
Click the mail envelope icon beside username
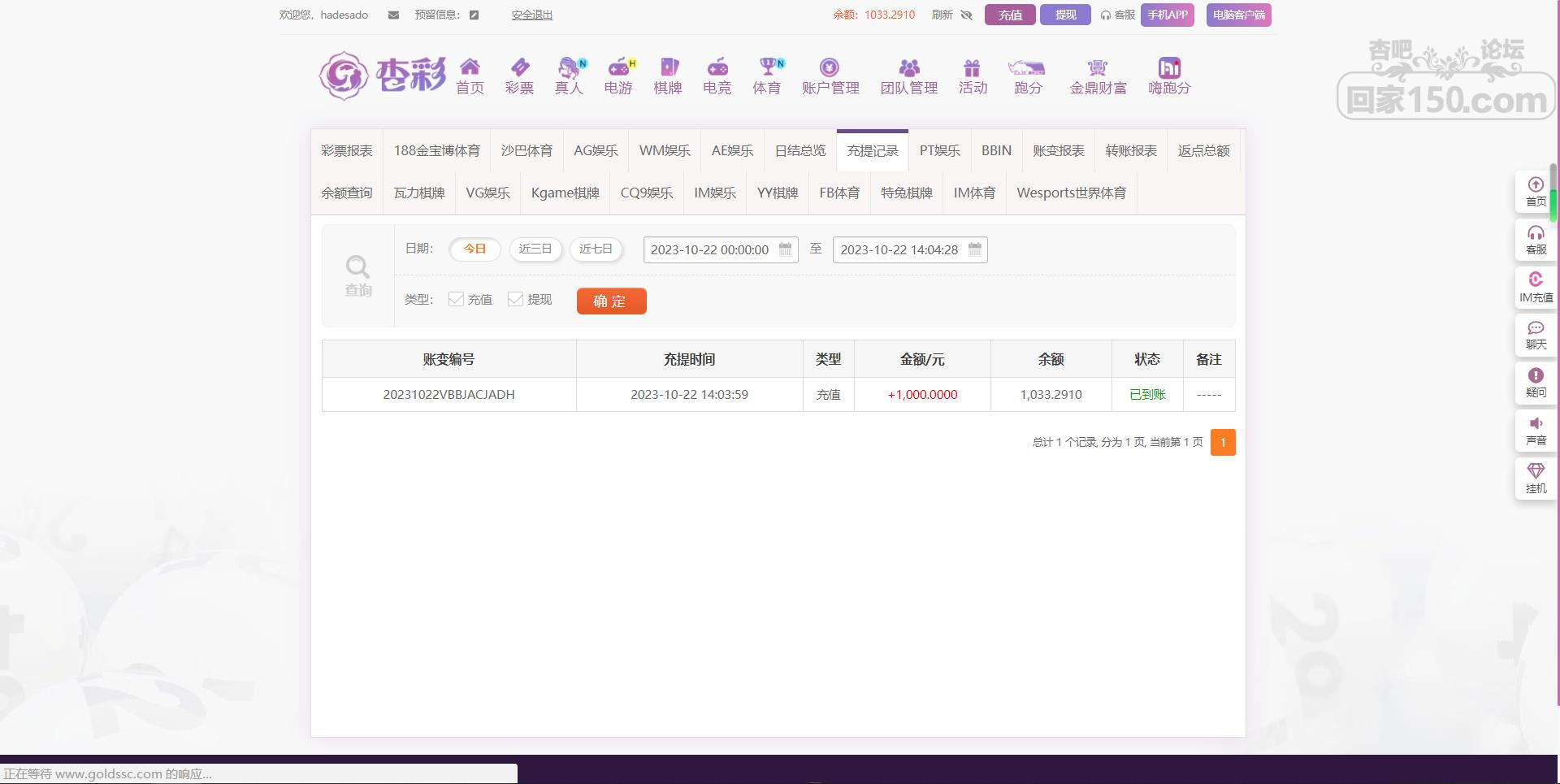pyautogui.click(x=393, y=15)
